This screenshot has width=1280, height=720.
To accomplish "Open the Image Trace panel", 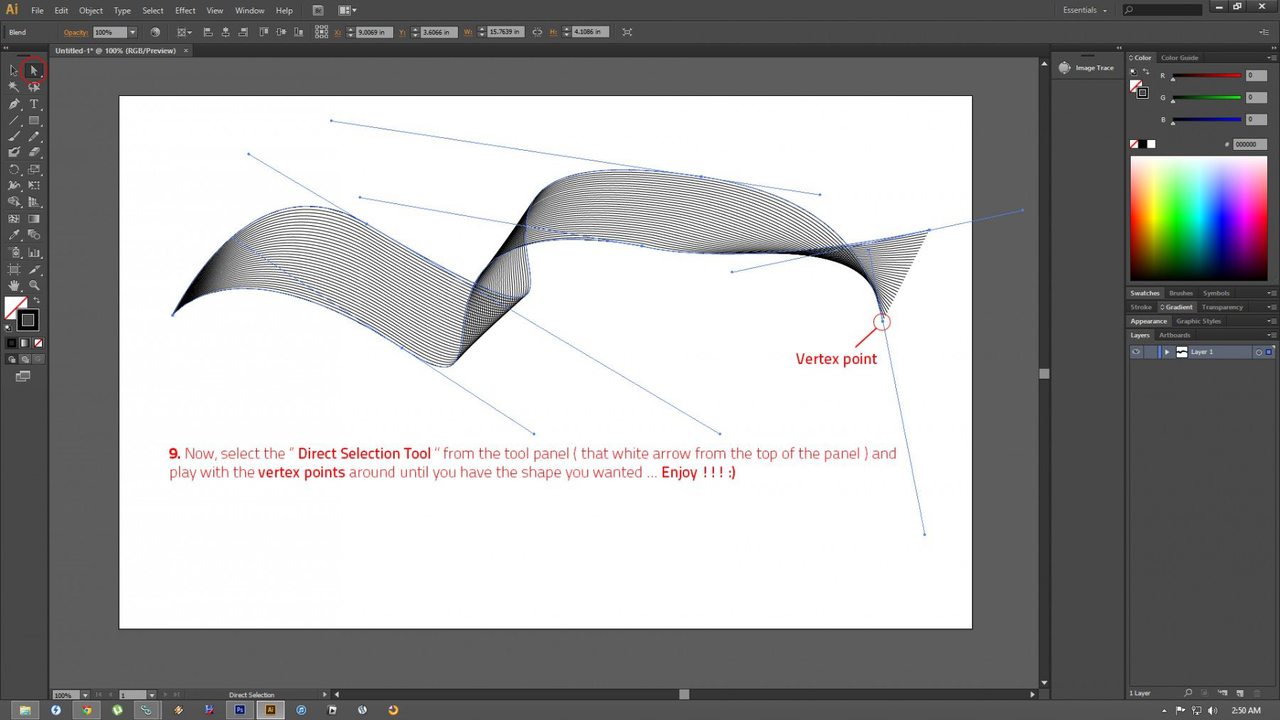I will pos(1086,68).
